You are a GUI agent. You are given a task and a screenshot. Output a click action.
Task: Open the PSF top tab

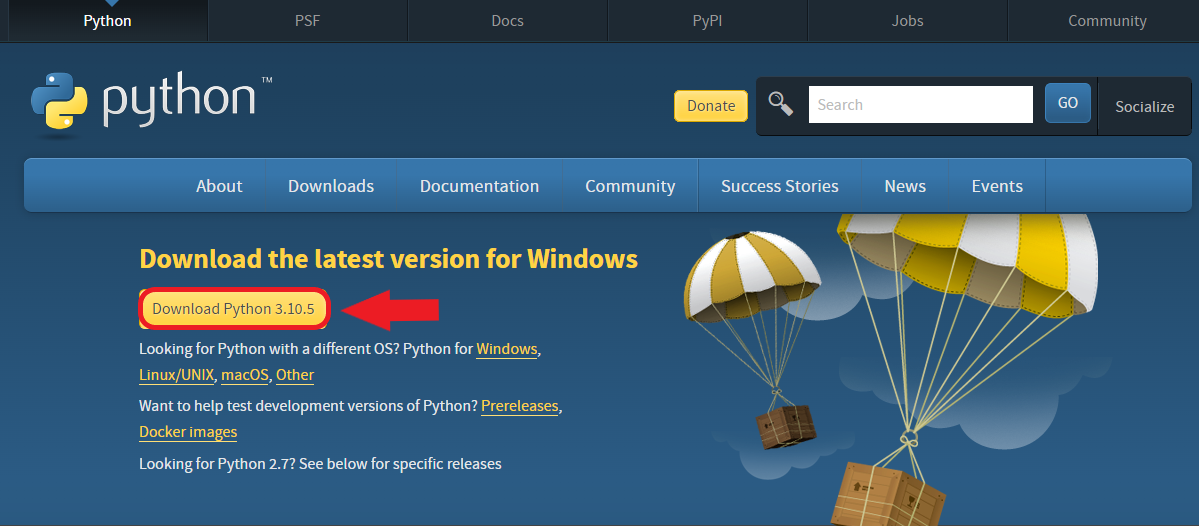click(307, 21)
